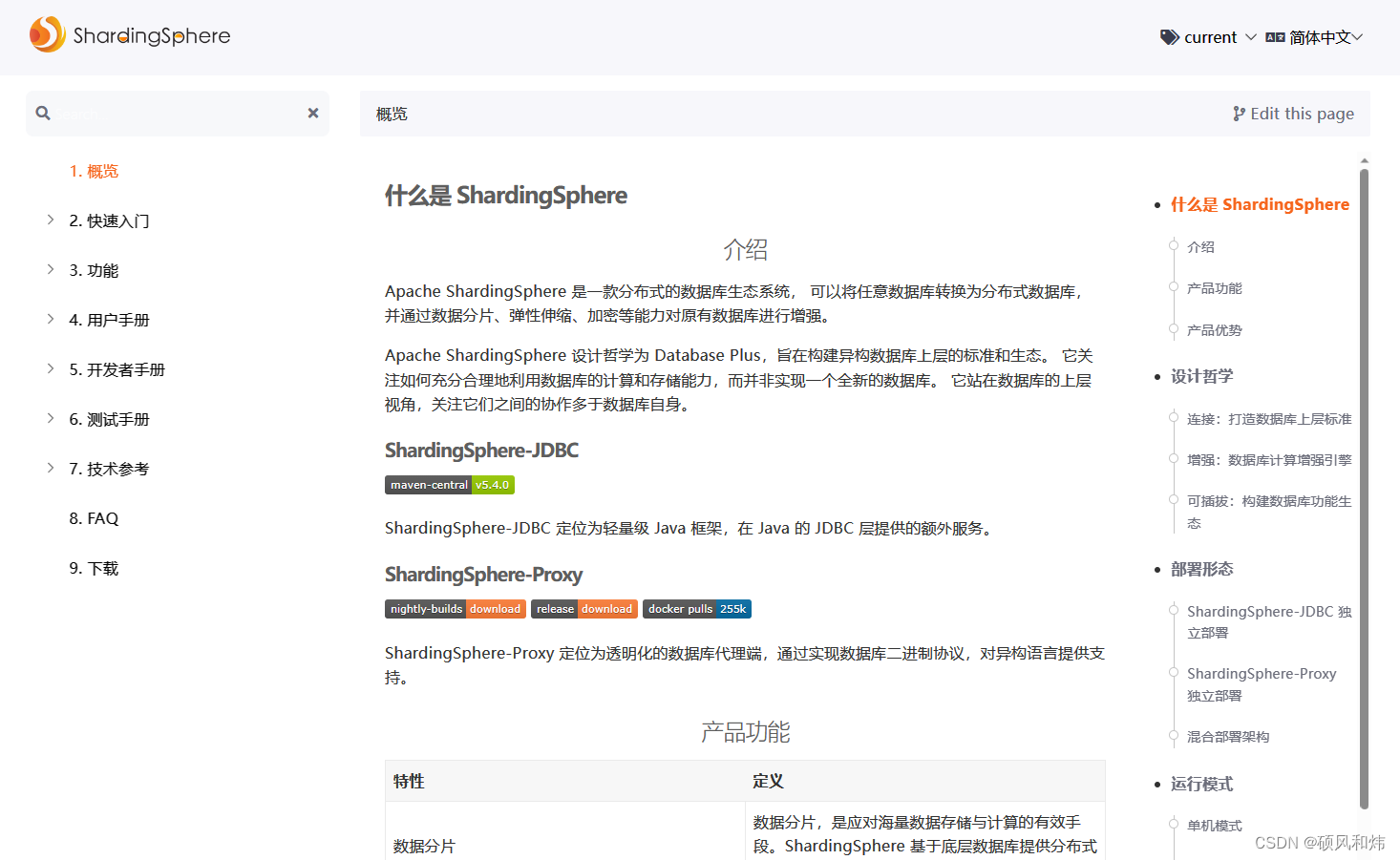Open 3. 功能 sidebar item

coord(94,271)
